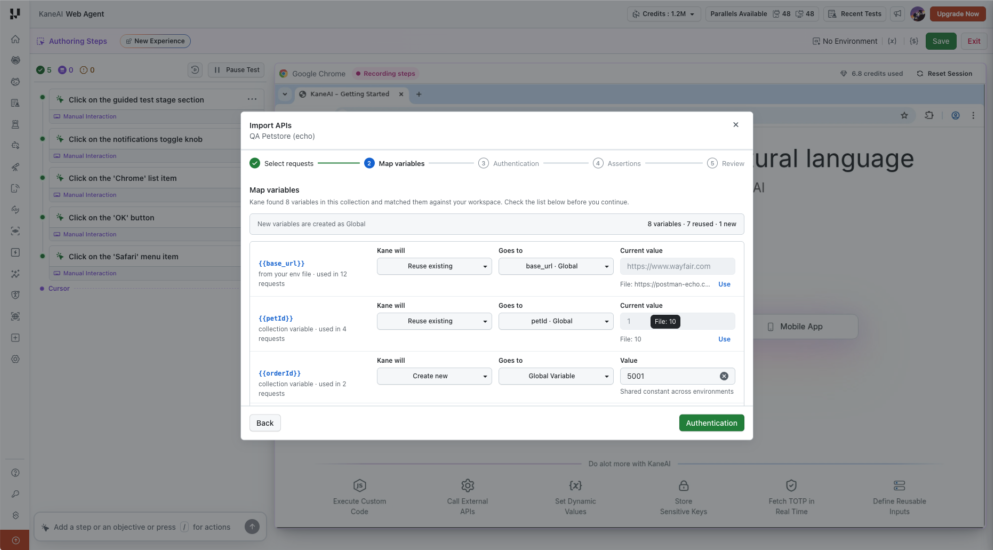Viewport: 993px width, 550px height.
Task: Click the base_url current value field
Action: (677, 266)
